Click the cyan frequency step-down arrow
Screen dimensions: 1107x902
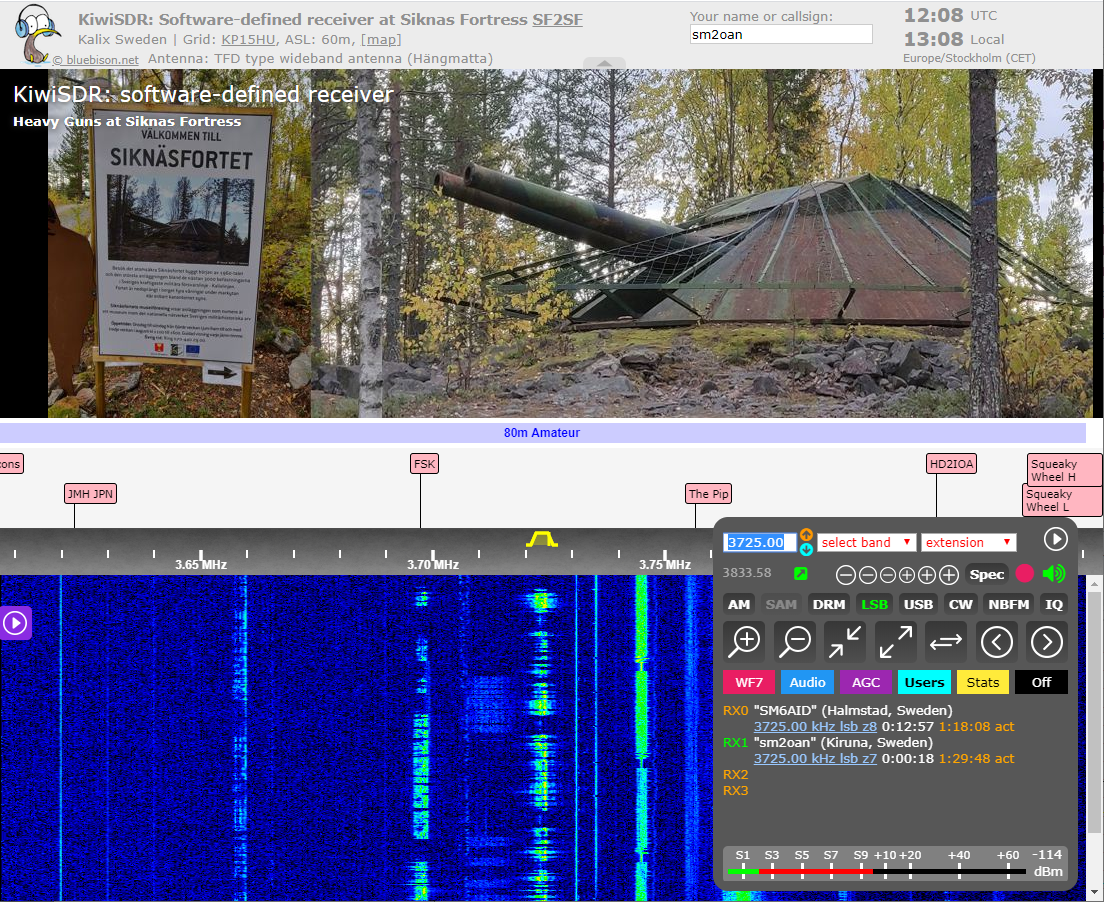tap(806, 549)
